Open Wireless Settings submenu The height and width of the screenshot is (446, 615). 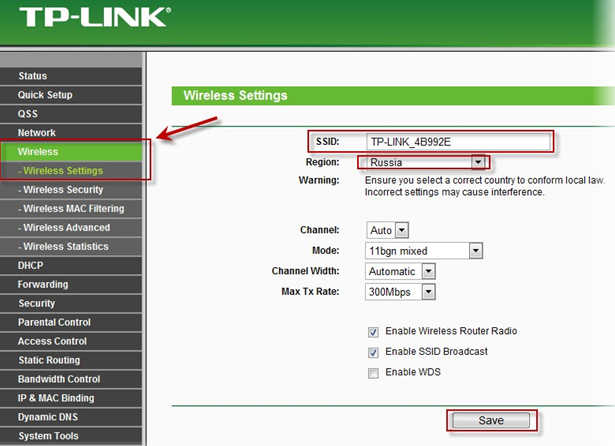[71, 171]
